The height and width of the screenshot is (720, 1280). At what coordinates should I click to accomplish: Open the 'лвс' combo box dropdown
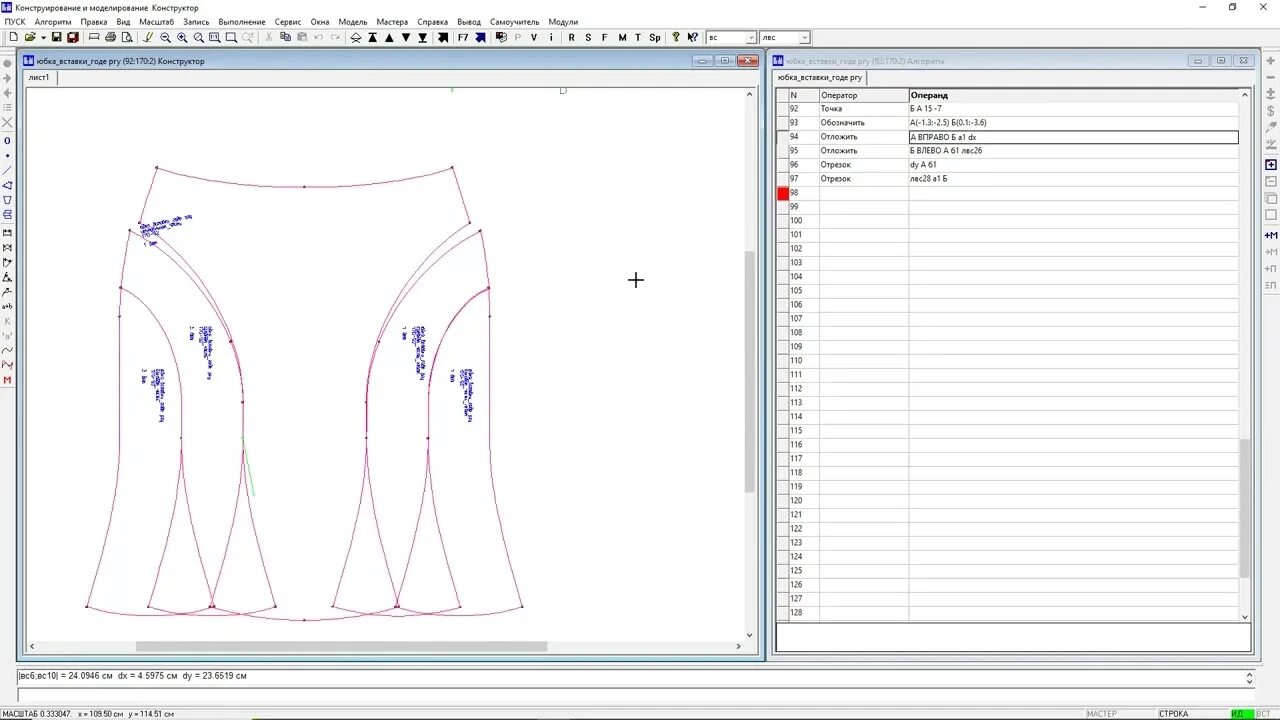pos(804,38)
